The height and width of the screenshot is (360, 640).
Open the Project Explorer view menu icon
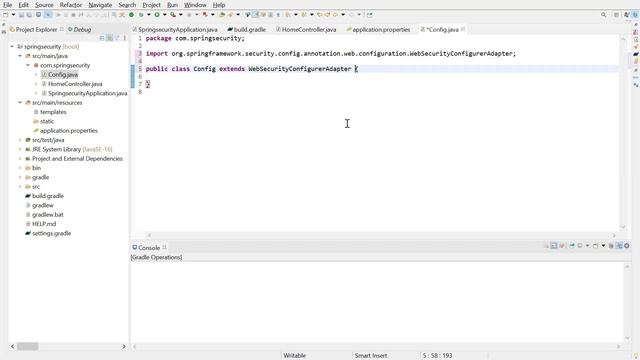point(124,38)
